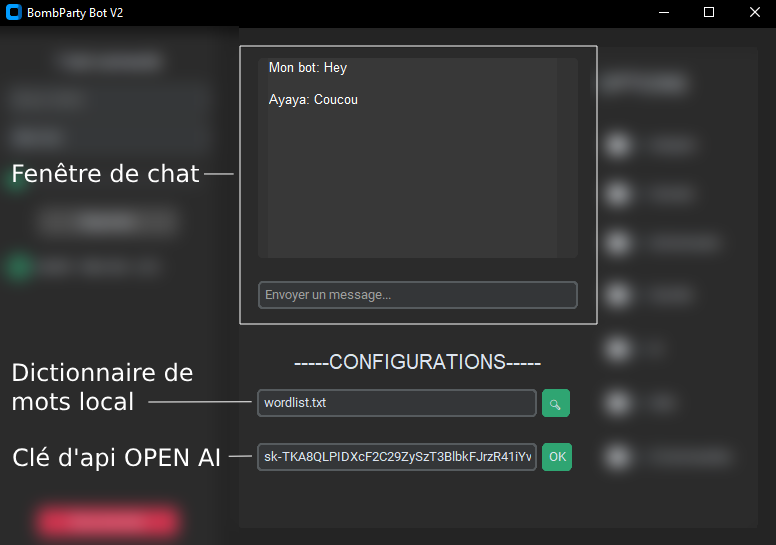Viewport: 776px width, 545px height.
Task: Click the CONFIGURATIONS section heading
Action: pos(417,362)
